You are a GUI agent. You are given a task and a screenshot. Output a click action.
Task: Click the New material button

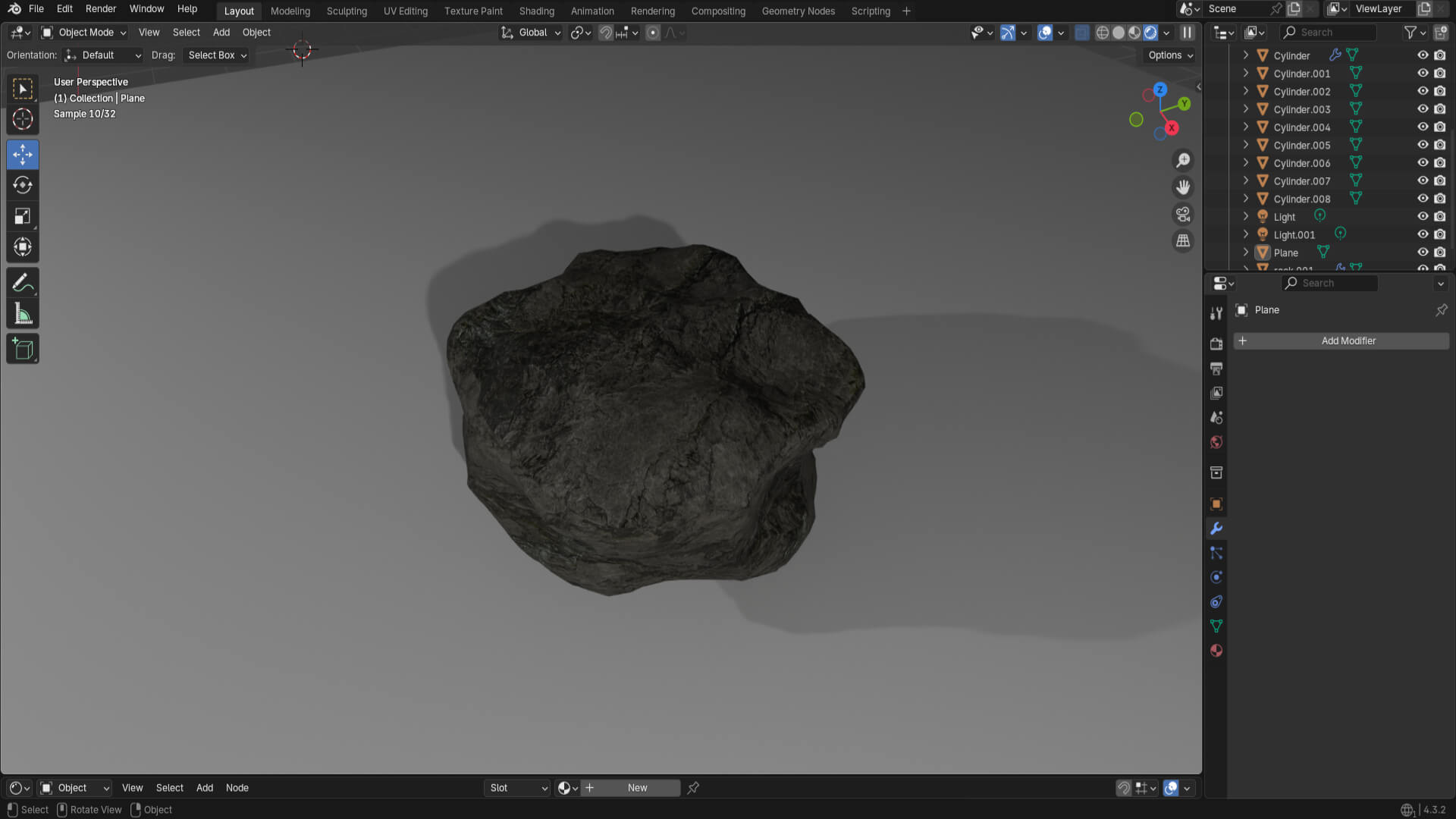pyautogui.click(x=637, y=788)
